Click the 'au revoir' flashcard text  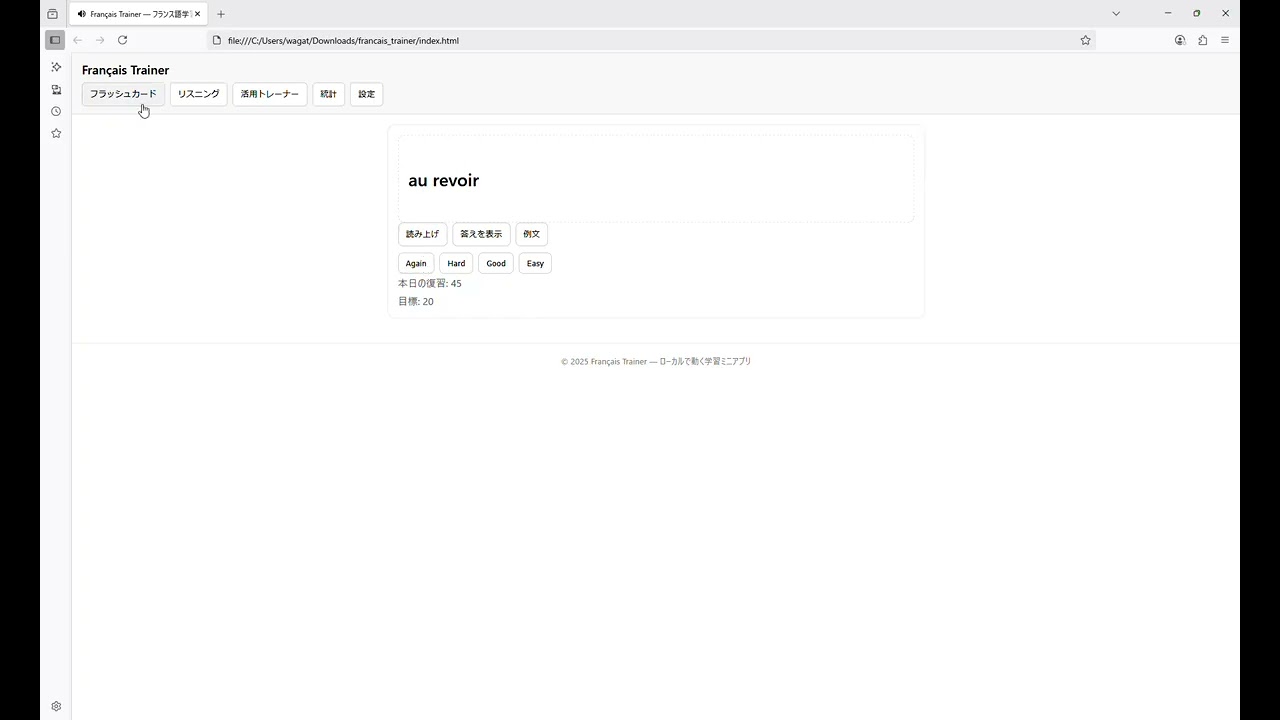[443, 180]
